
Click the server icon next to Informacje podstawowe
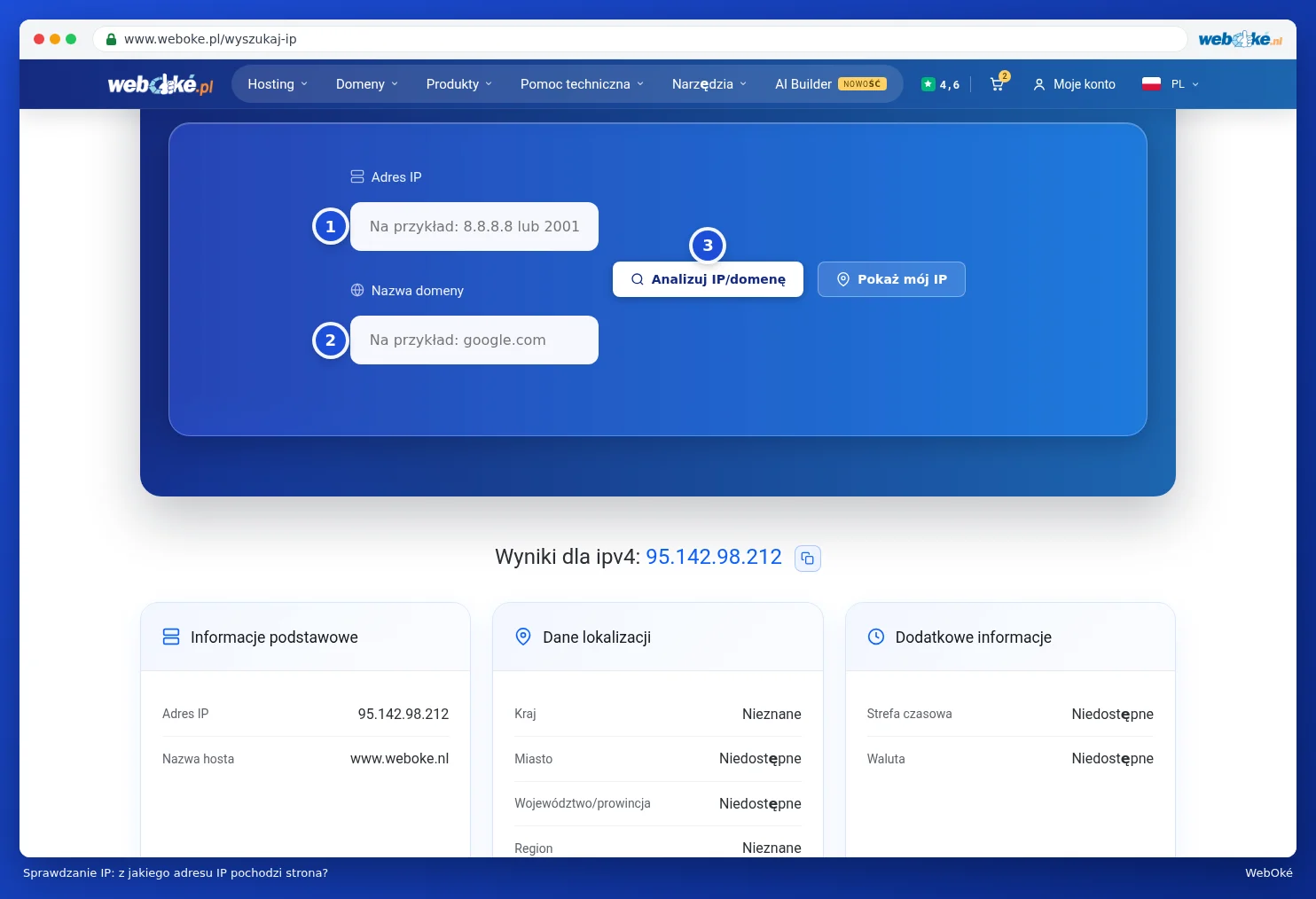tap(171, 637)
